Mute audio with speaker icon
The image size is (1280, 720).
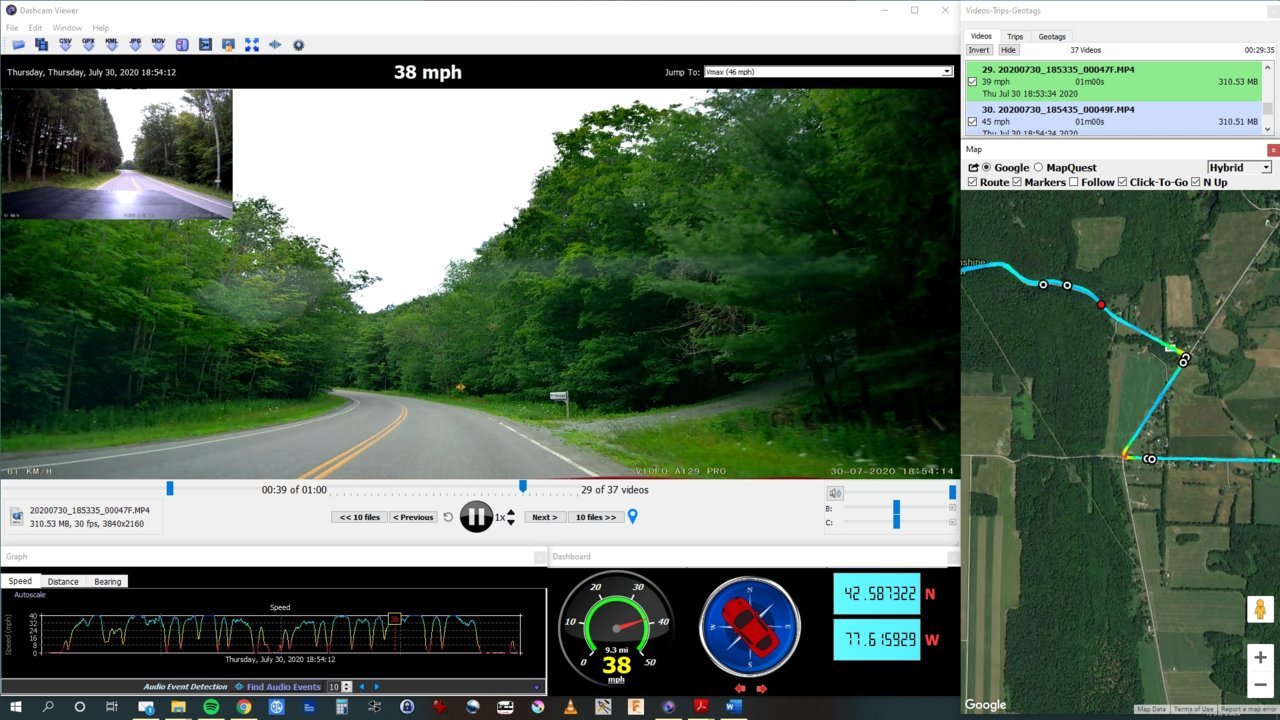(835, 493)
